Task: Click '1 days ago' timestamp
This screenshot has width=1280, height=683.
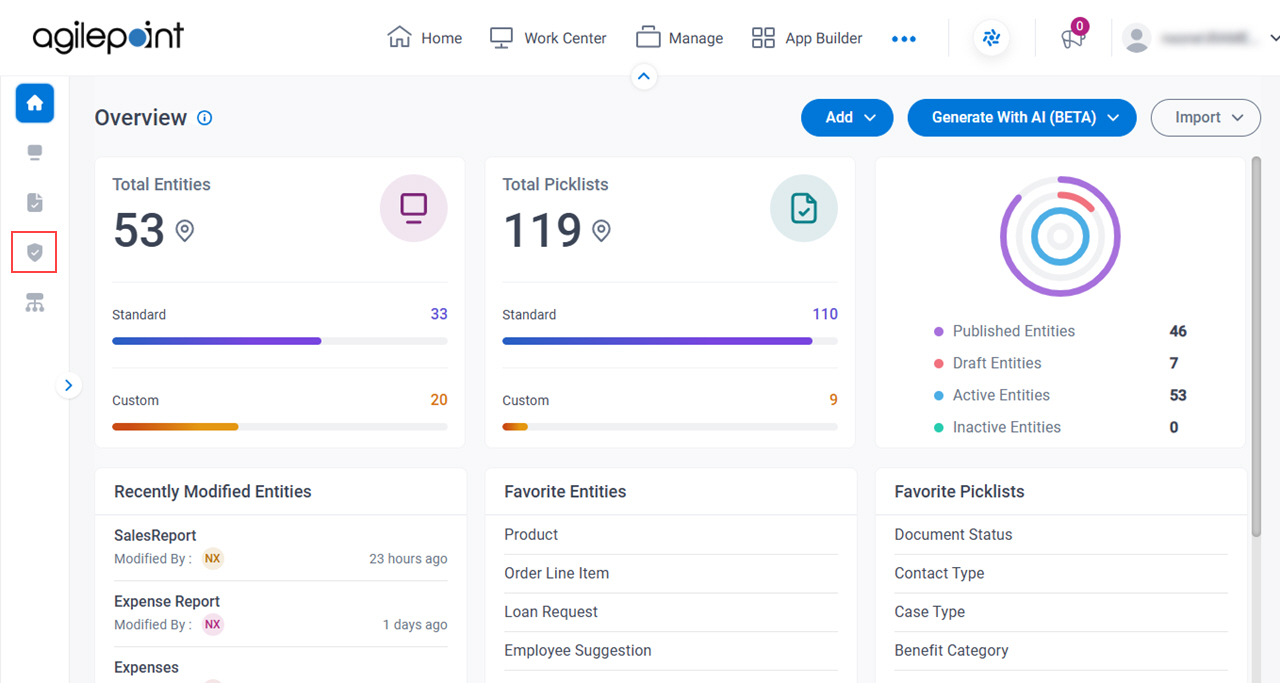Action: click(x=415, y=625)
